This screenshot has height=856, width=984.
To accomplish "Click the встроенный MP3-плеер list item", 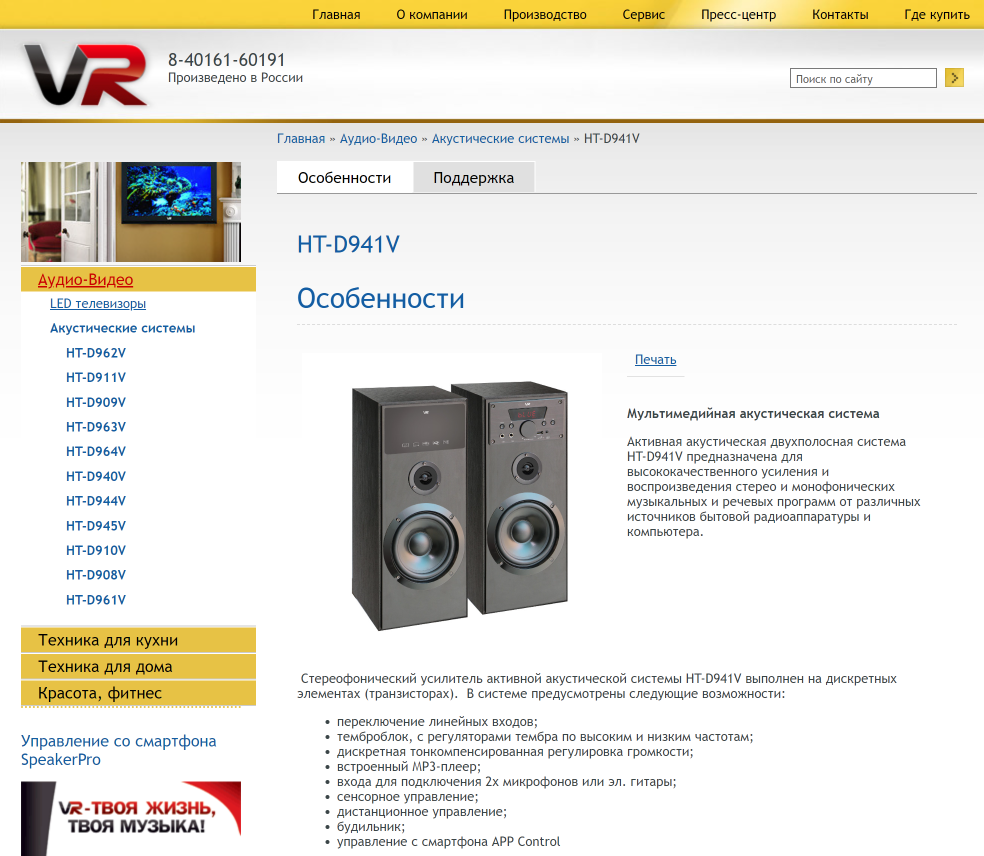I will (x=409, y=767).
